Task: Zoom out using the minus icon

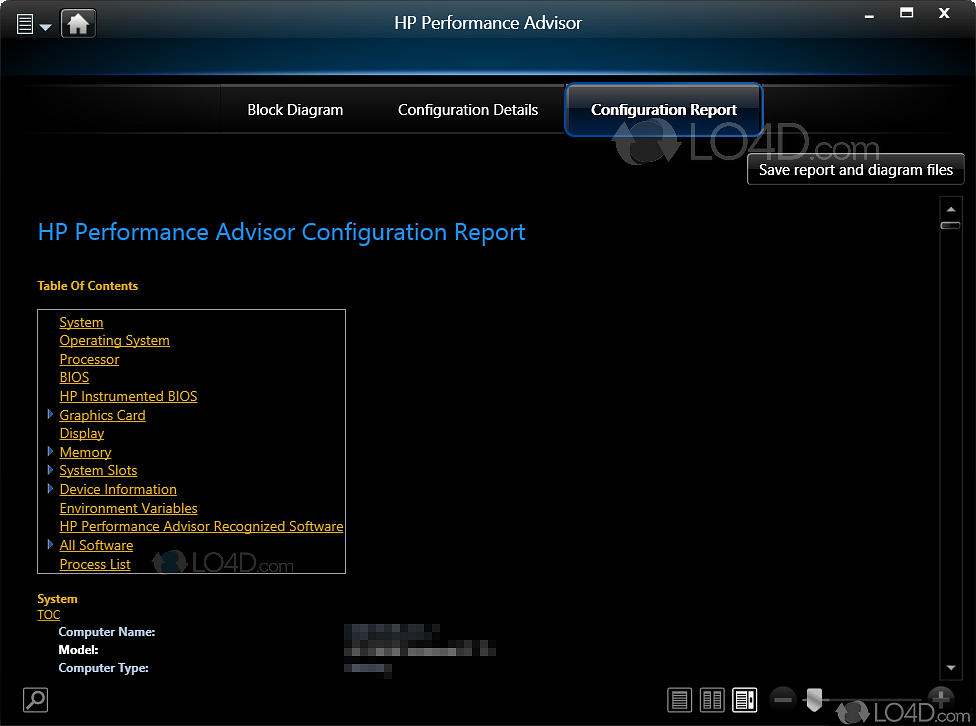Action: click(x=783, y=700)
